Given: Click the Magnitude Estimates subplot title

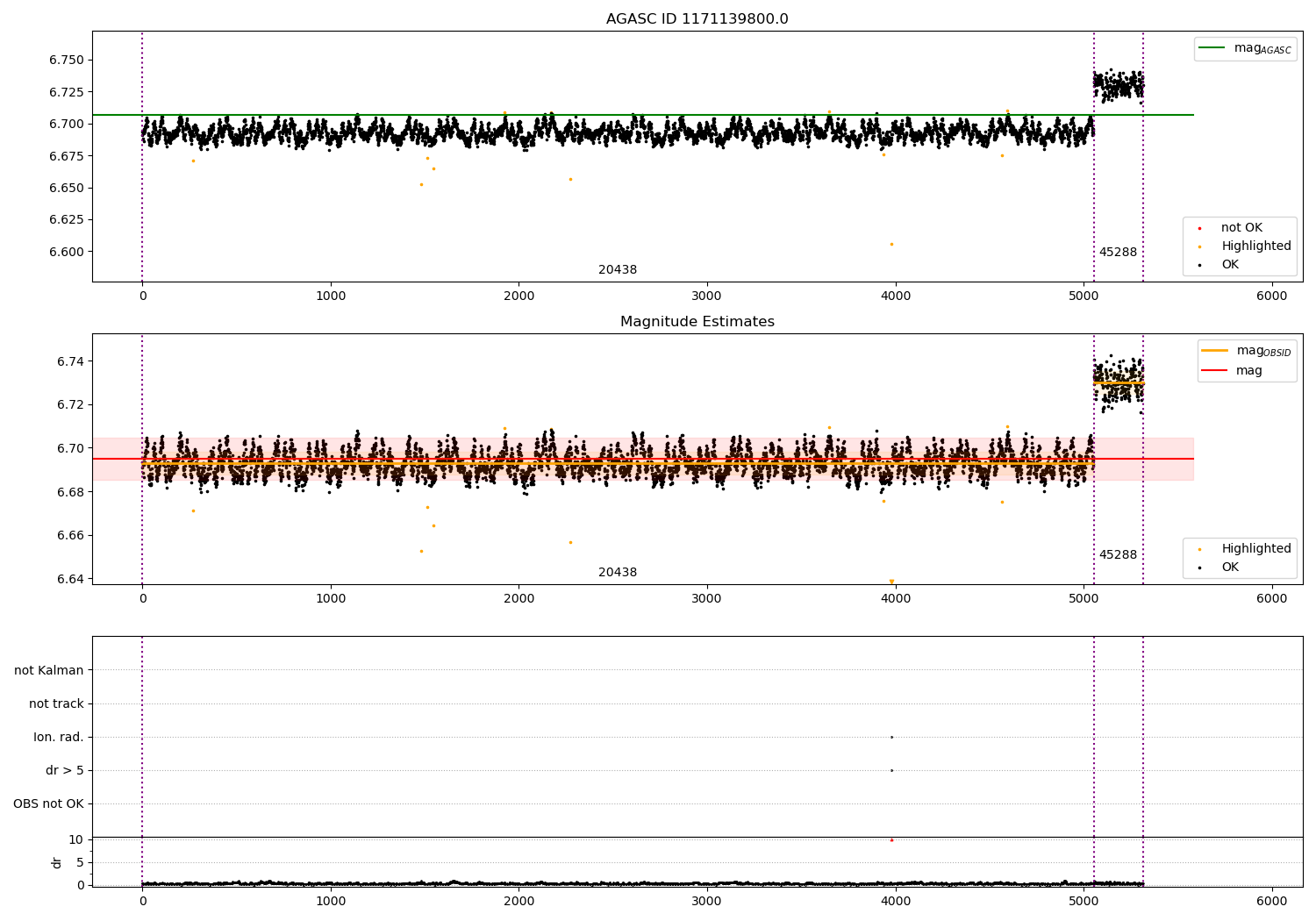Looking at the screenshot, I should tap(697, 322).
